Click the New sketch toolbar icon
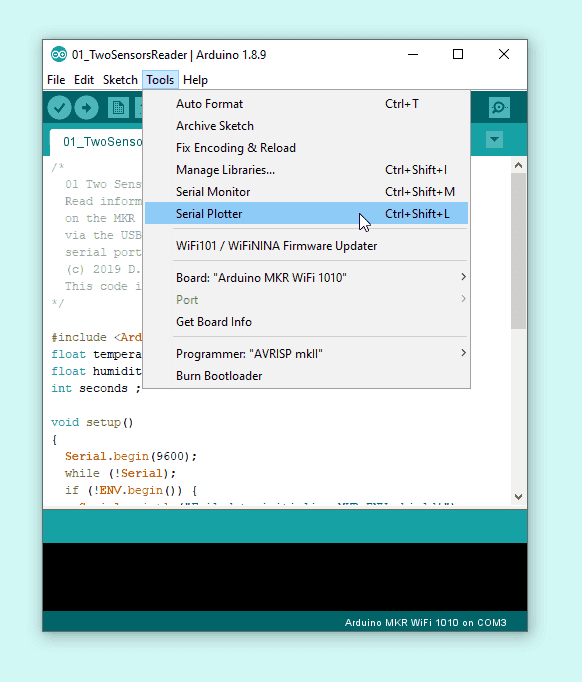Image resolution: width=582 pixels, height=682 pixels. (x=118, y=107)
